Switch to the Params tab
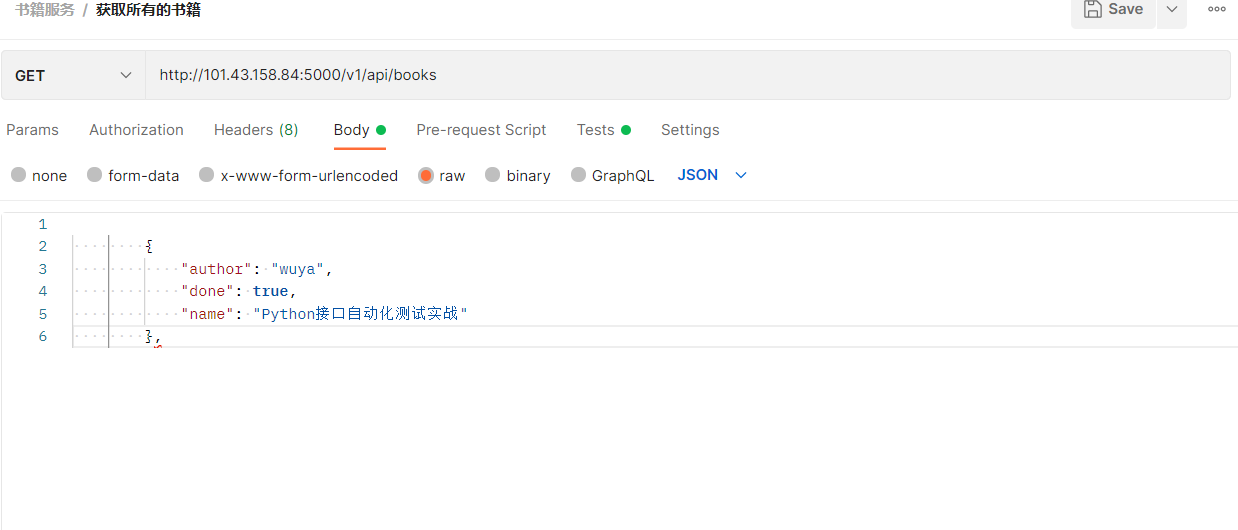The height and width of the screenshot is (530, 1238). [32, 130]
